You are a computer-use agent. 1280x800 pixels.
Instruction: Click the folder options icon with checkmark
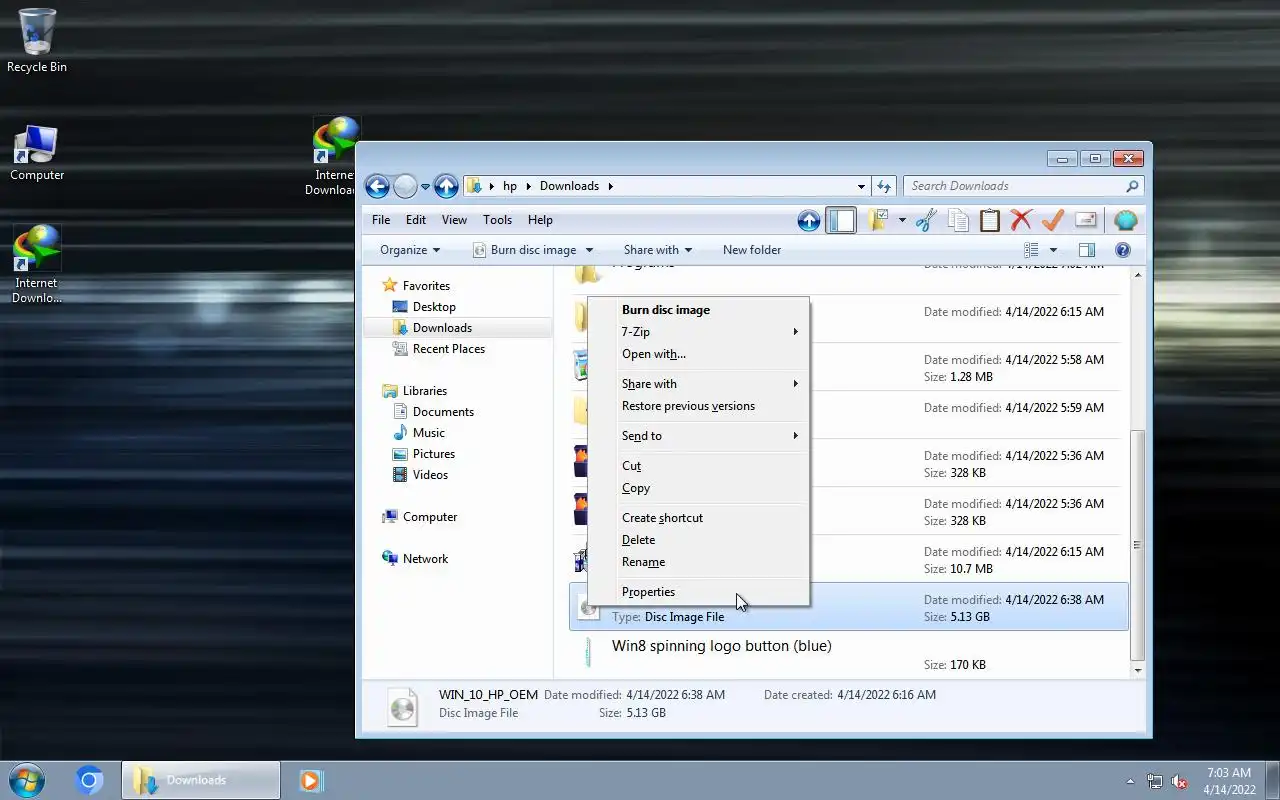click(878, 220)
